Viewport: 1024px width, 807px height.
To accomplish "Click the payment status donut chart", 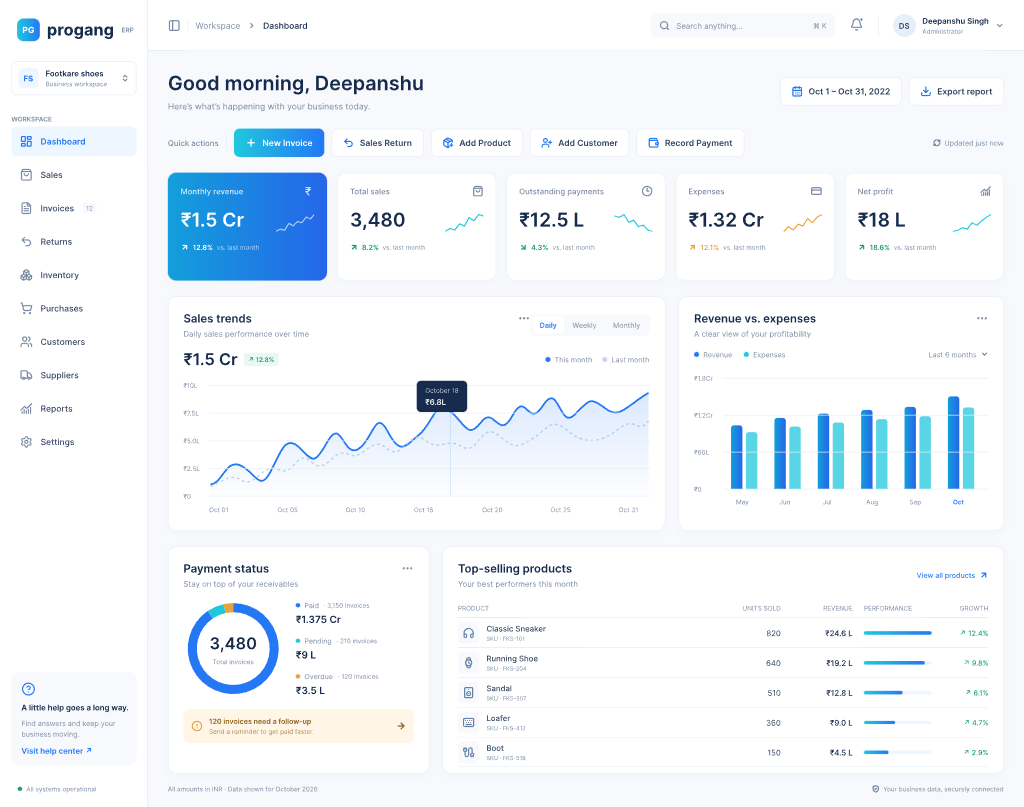I will (x=233, y=648).
